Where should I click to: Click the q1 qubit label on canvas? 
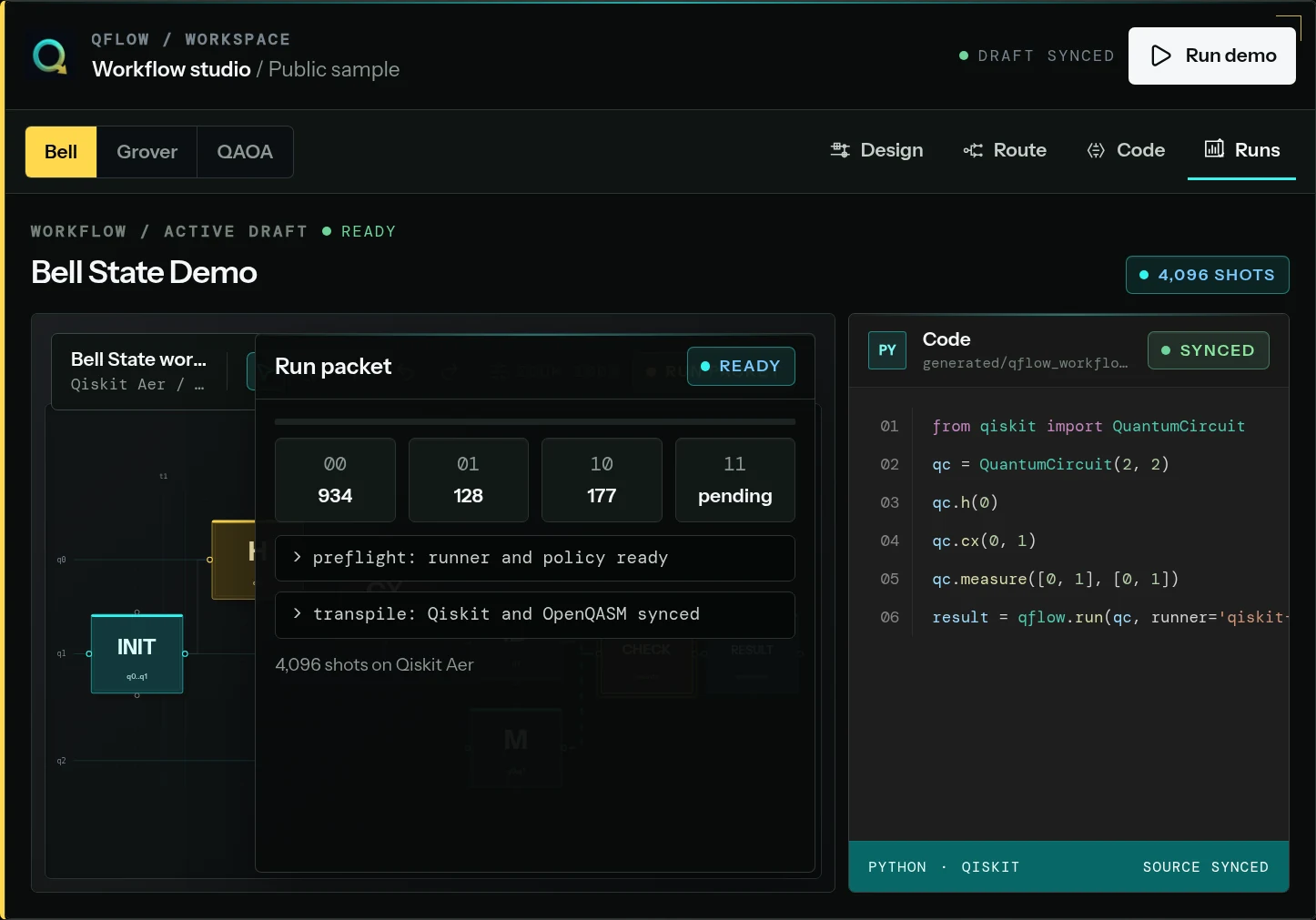[61, 653]
